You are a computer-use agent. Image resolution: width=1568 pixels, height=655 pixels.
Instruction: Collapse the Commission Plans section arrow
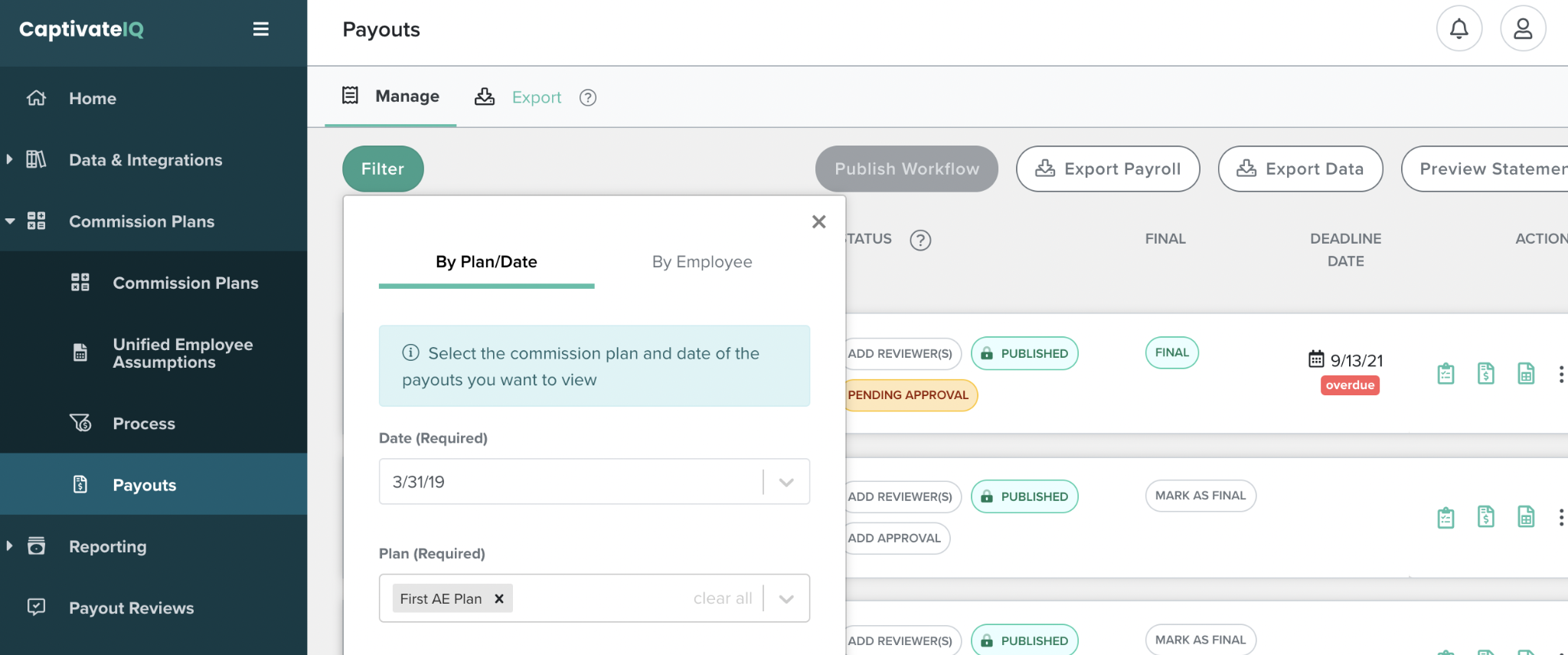click(x=10, y=221)
